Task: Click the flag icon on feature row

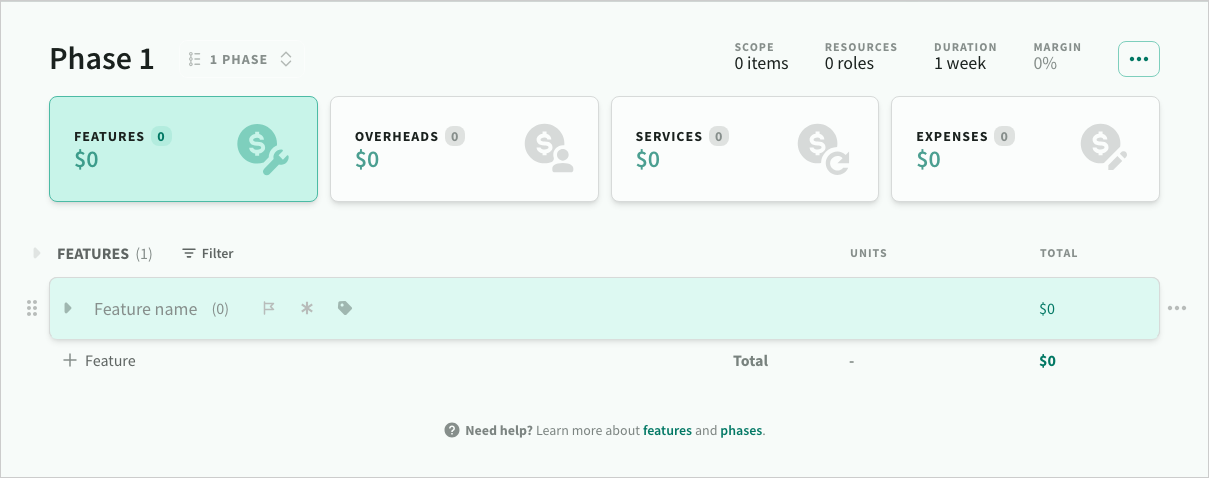Action: click(x=268, y=309)
